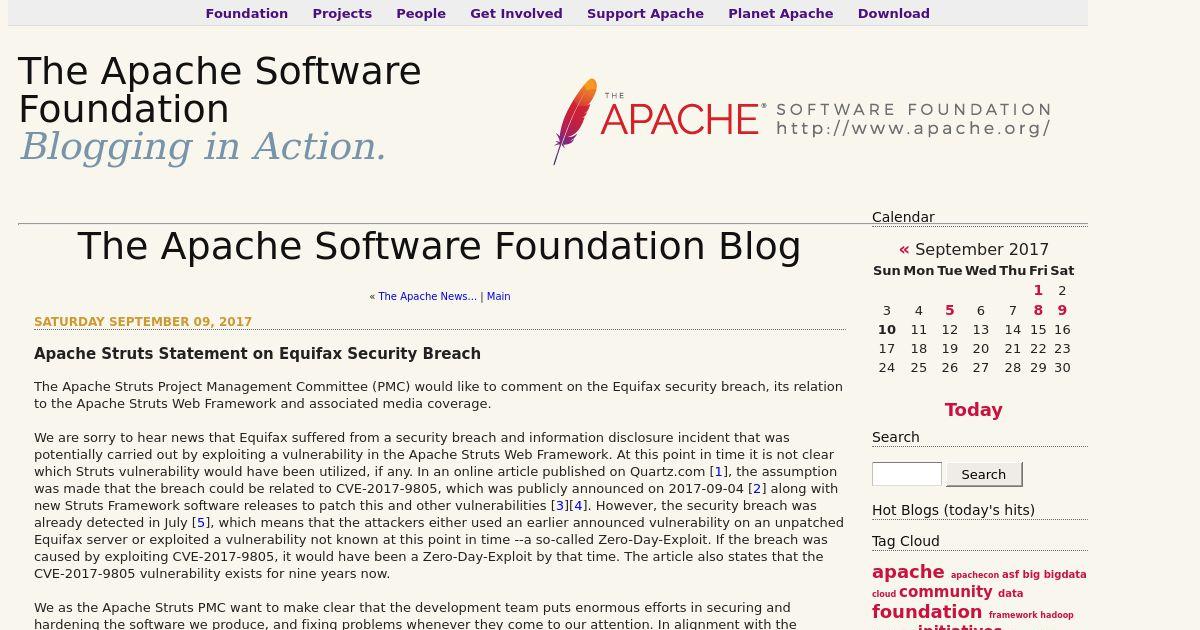
Task: Click the Blogging in Action tagline
Action: point(203,147)
